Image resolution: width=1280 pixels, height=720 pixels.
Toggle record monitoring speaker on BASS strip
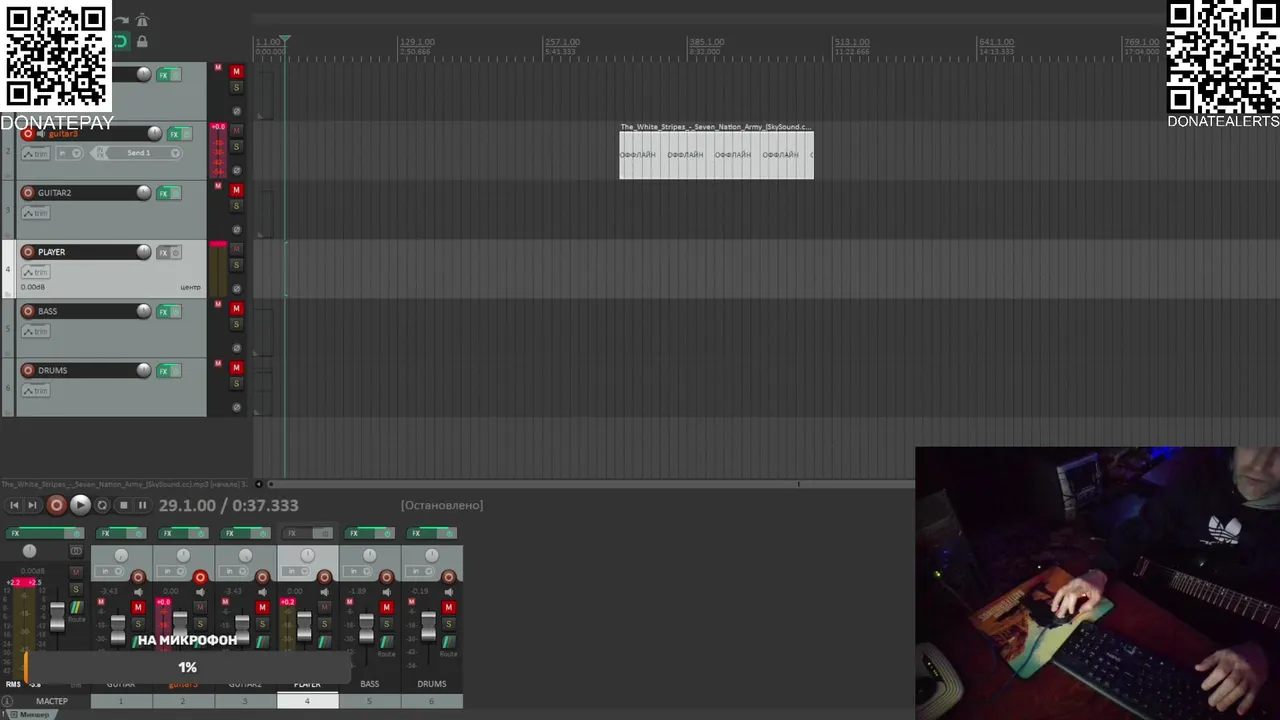pyautogui.click(x=386, y=592)
